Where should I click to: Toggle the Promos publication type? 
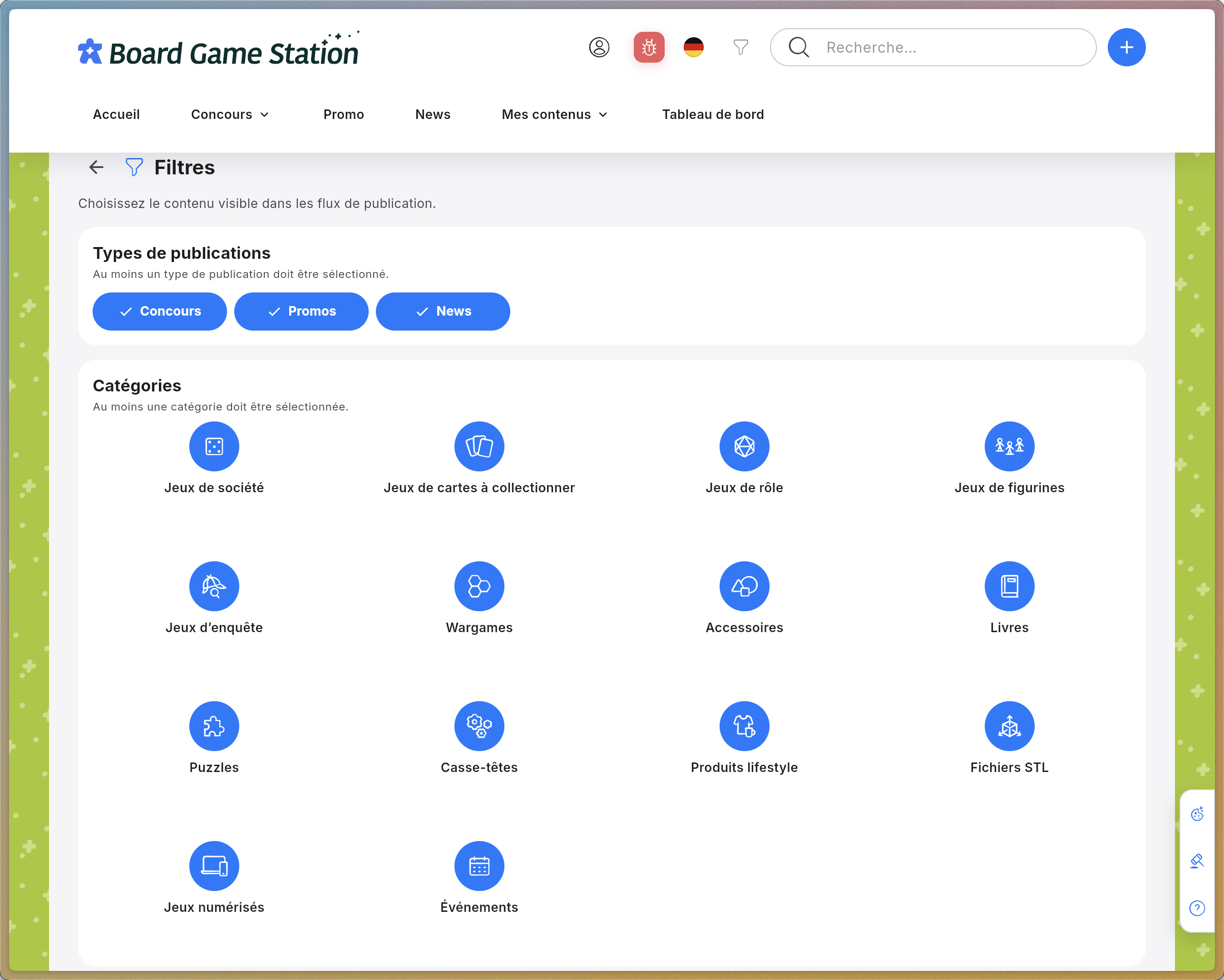coord(301,311)
